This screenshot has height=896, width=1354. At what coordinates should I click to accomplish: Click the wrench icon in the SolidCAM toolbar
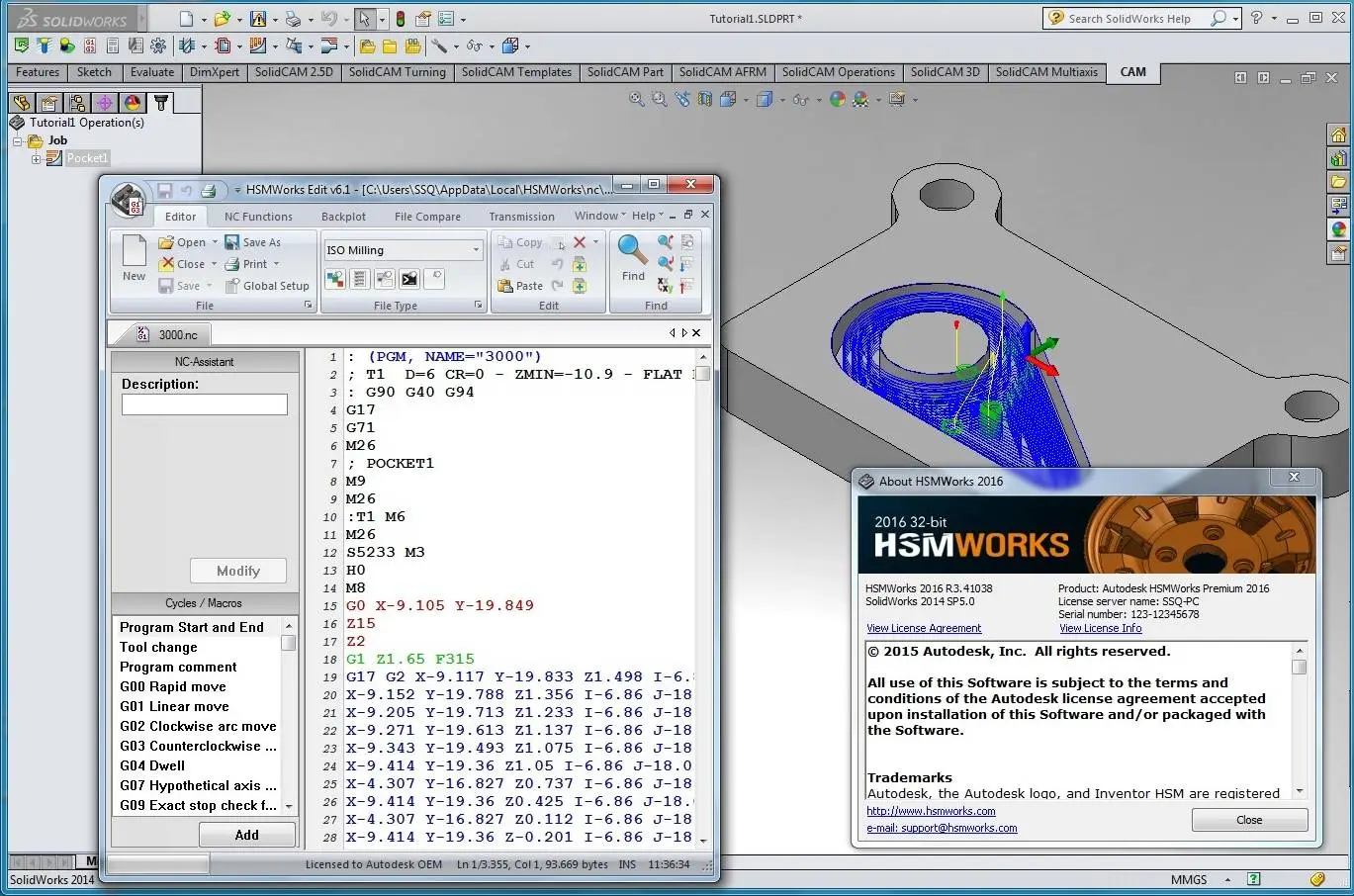point(438,45)
